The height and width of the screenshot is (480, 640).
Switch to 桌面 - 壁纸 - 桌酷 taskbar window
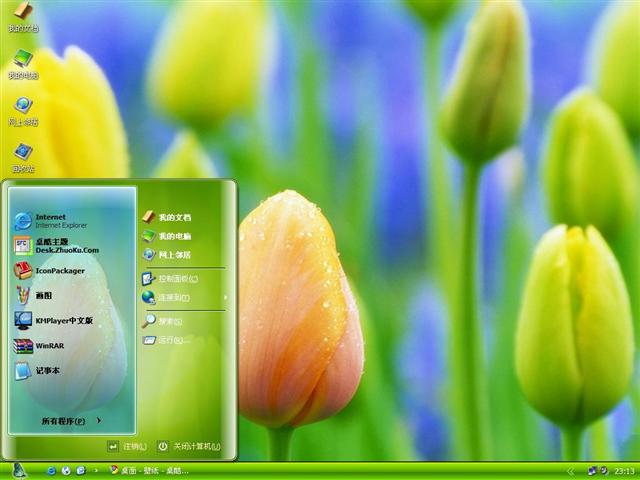click(x=149, y=471)
